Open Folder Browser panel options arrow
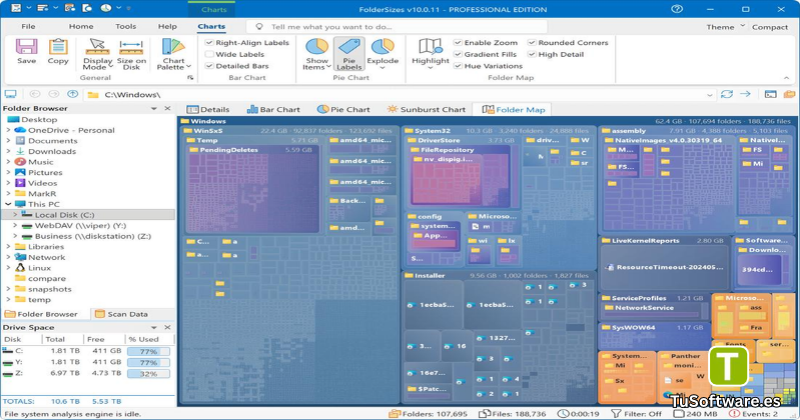800x420 pixels. [154, 108]
